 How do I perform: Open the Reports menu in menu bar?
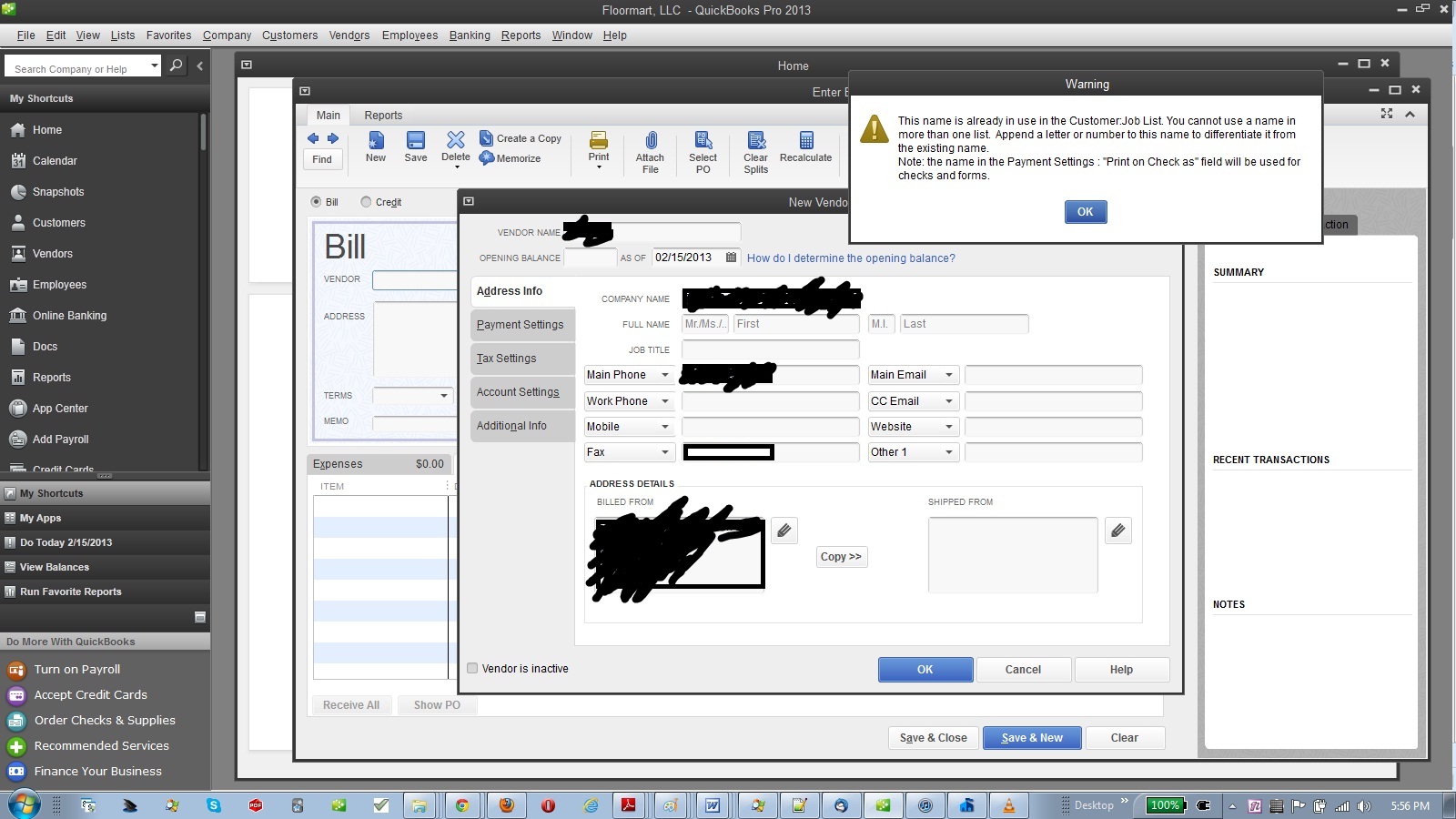[521, 35]
